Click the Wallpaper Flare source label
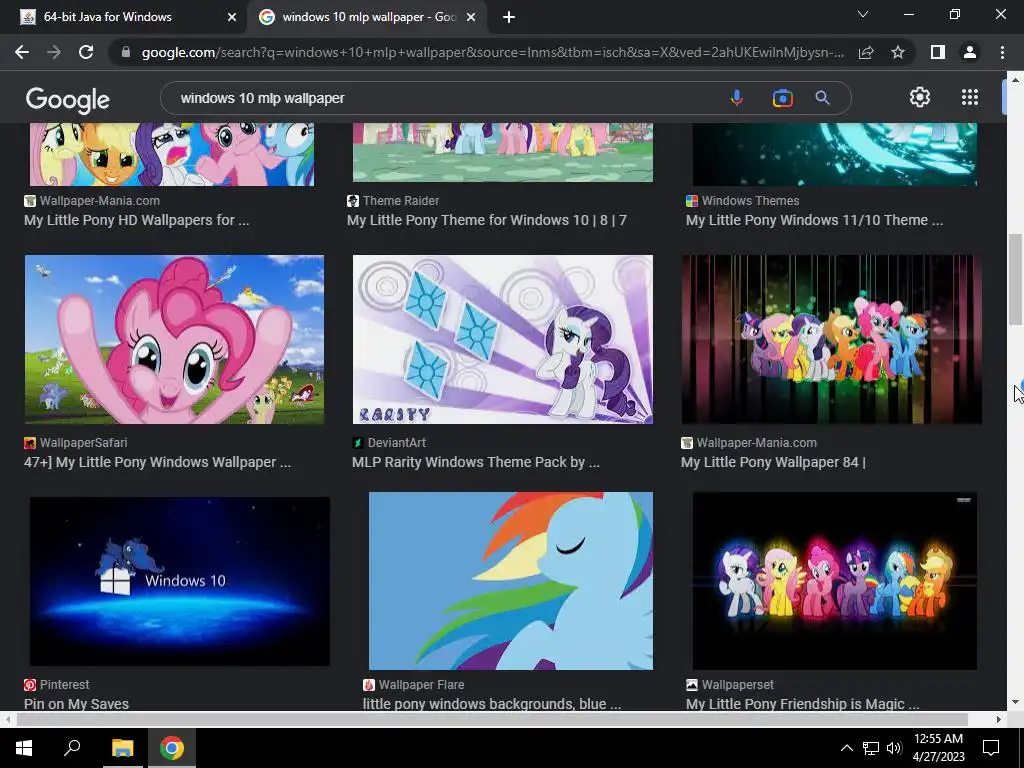1024x768 pixels. coord(421,684)
